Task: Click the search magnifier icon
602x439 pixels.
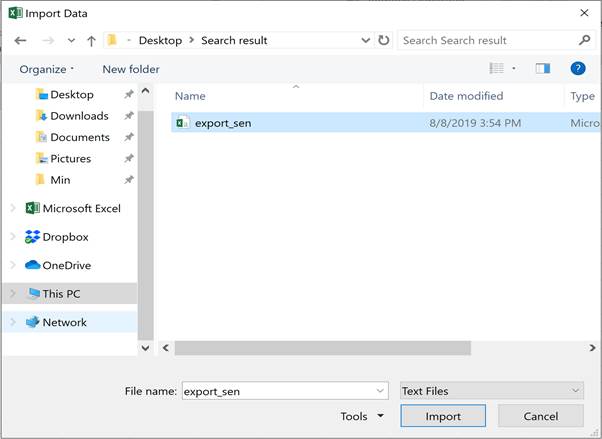Action: (x=584, y=41)
